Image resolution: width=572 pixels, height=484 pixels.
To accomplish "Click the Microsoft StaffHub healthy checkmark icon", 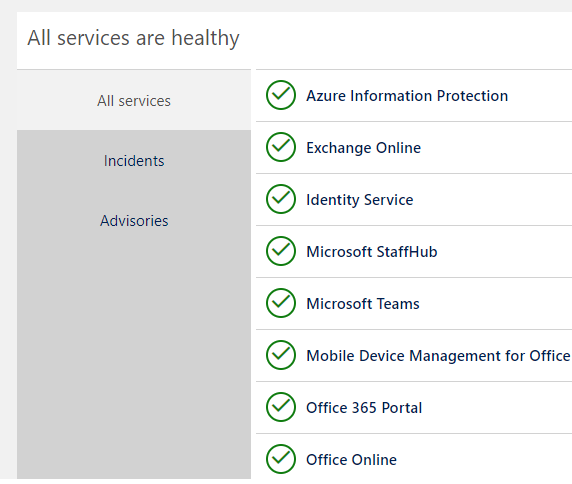I will (281, 251).
